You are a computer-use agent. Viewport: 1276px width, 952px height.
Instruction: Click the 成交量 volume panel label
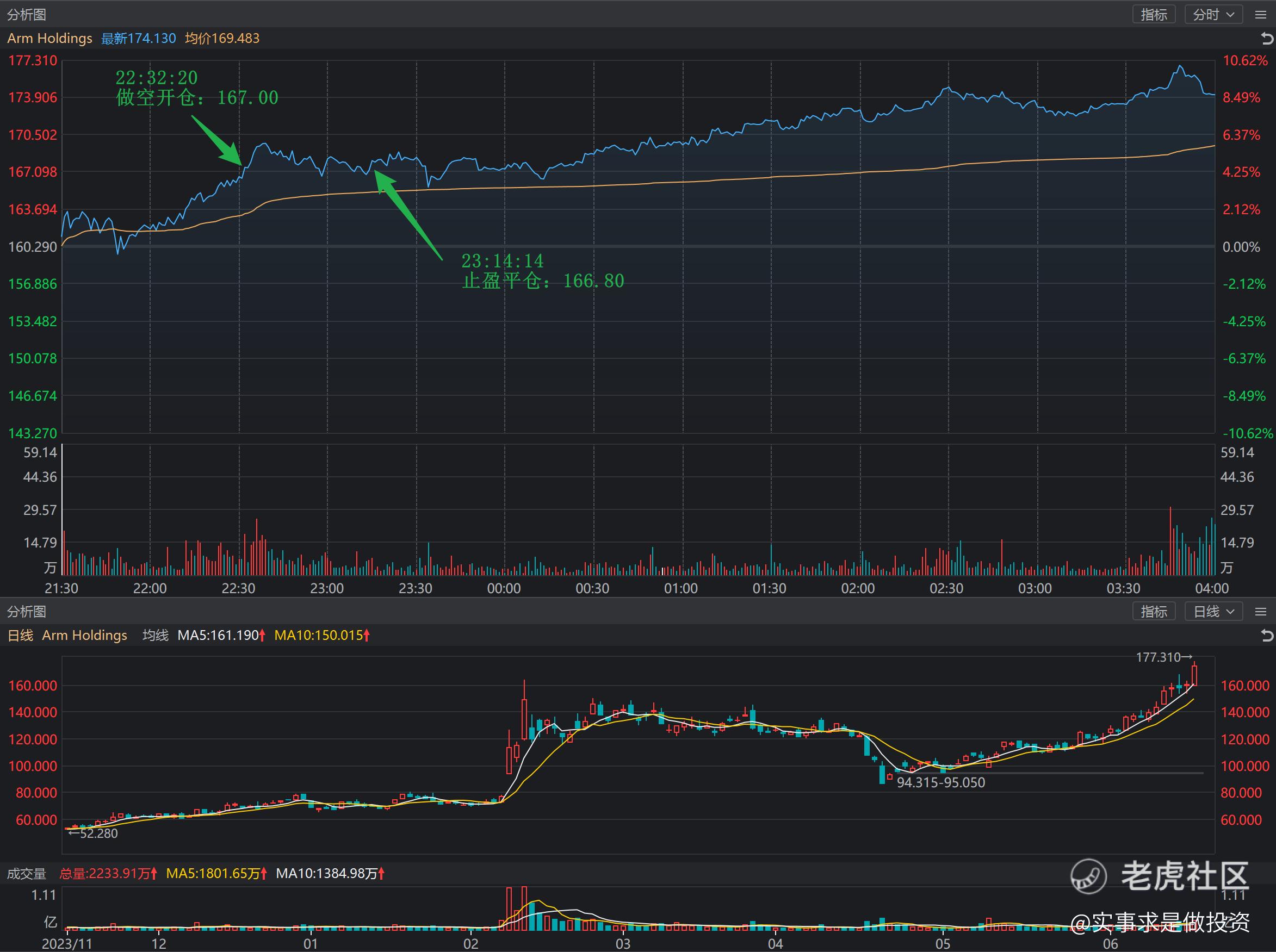tap(27, 874)
